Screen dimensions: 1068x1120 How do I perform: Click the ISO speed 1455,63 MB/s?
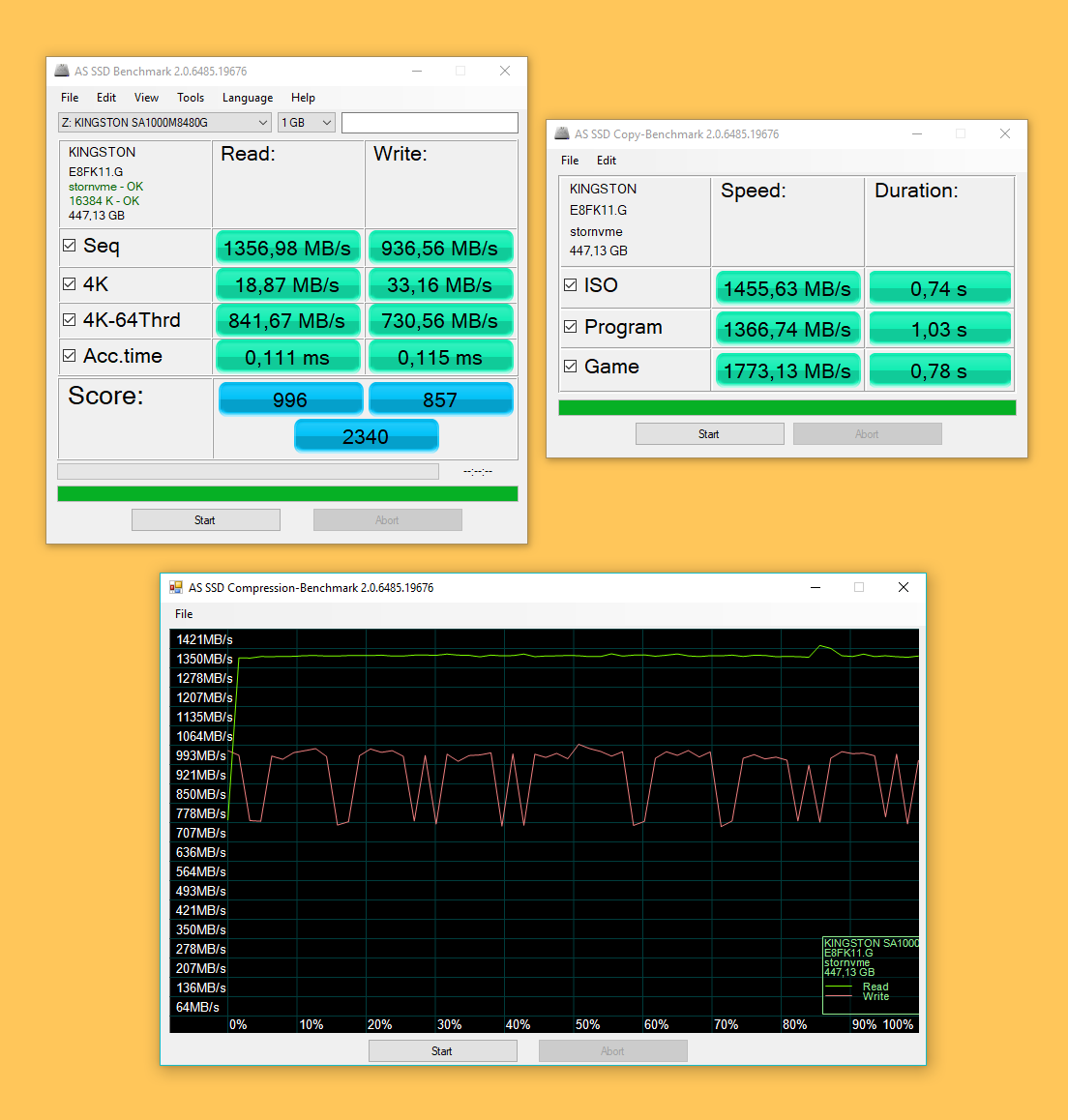point(787,288)
